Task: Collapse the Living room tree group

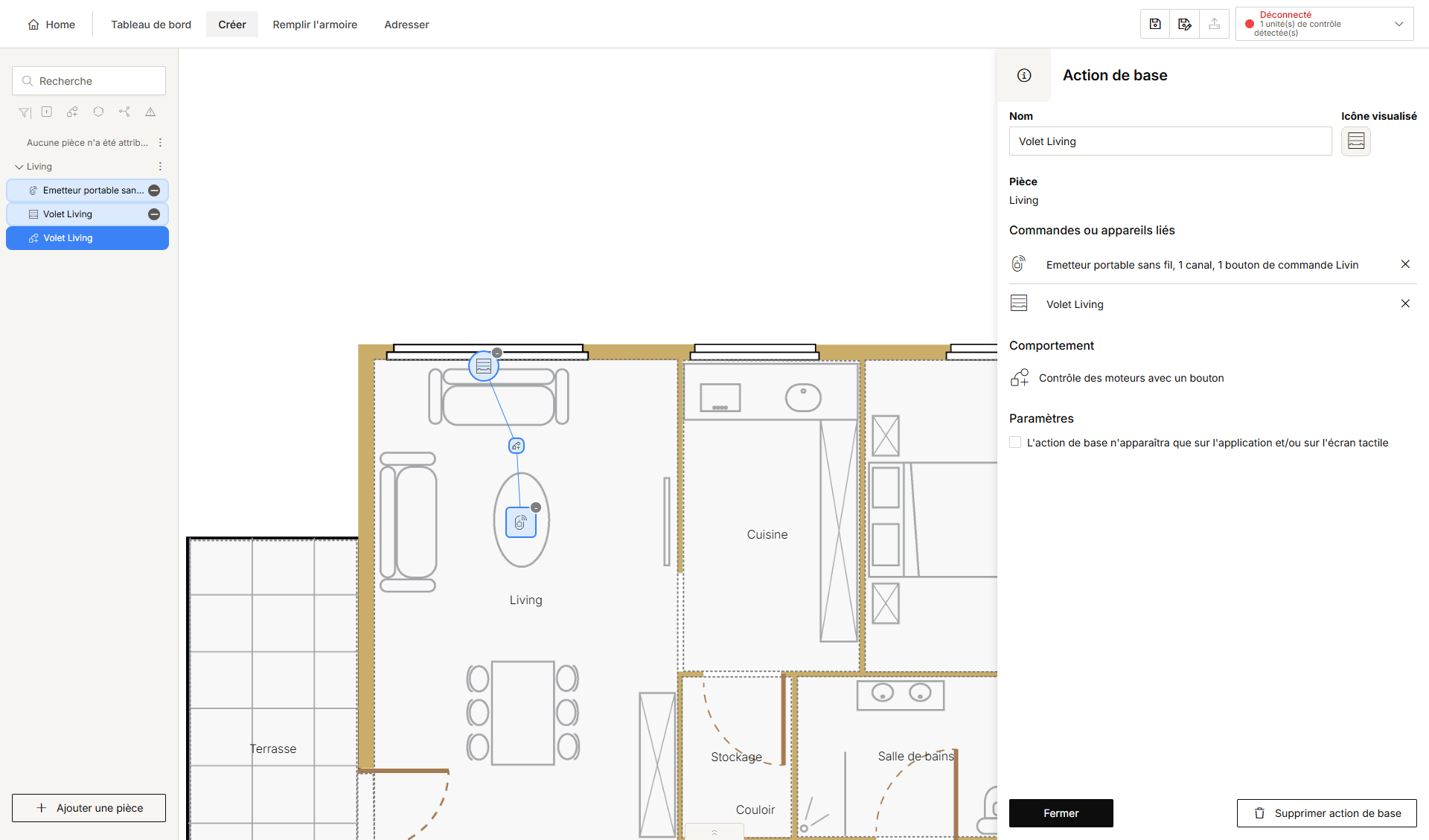Action: click(19, 167)
